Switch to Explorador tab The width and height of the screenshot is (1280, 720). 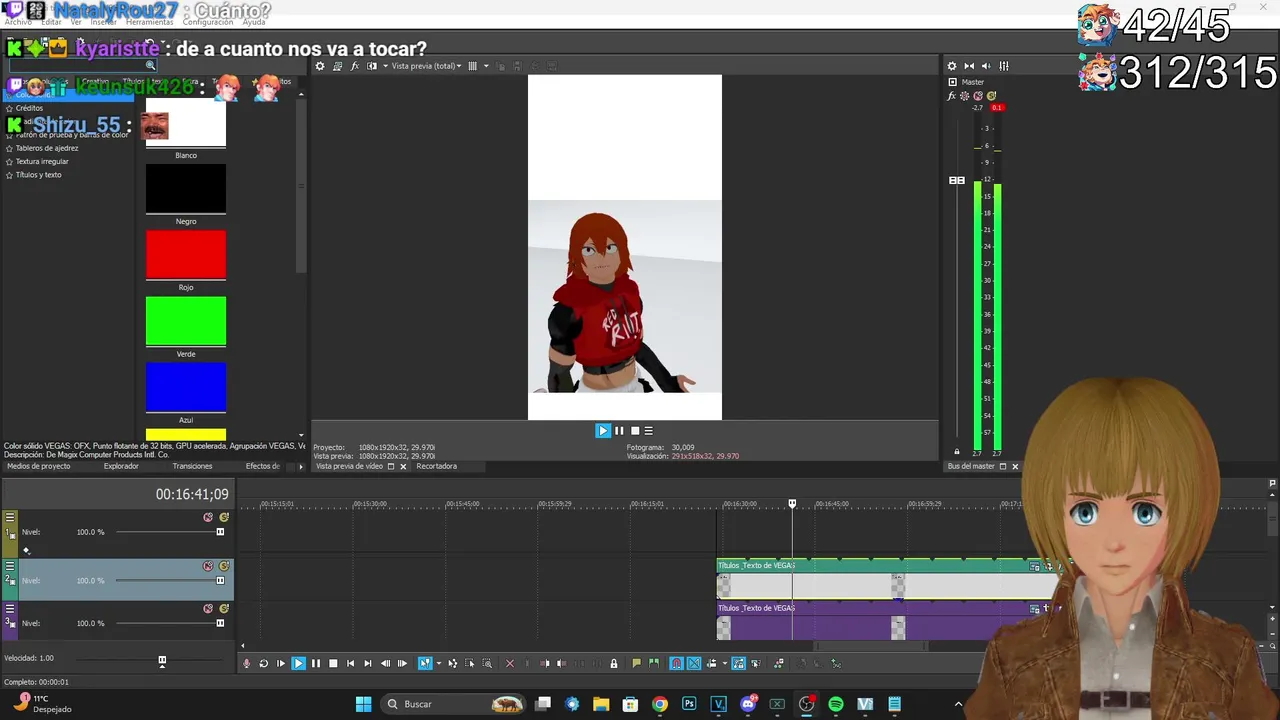(121, 466)
